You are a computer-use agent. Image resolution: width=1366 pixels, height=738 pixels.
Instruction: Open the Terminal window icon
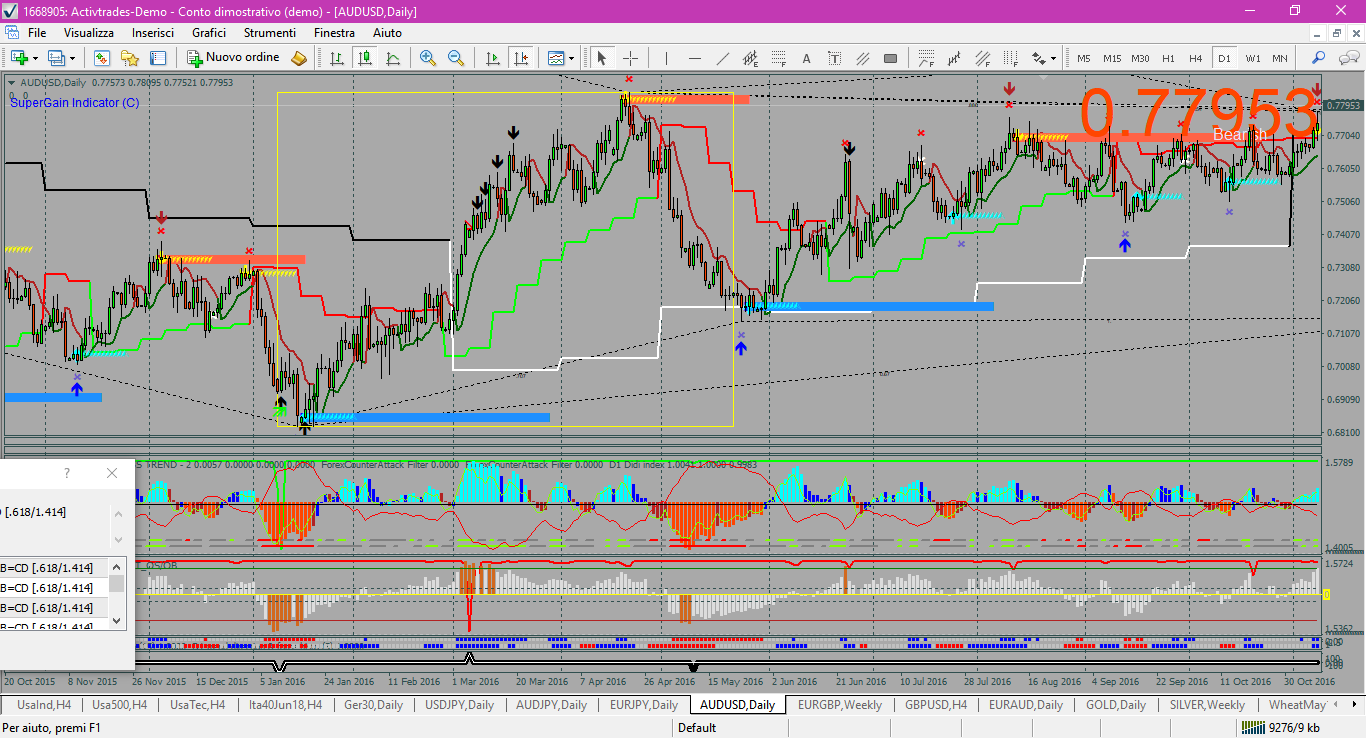click(x=158, y=58)
